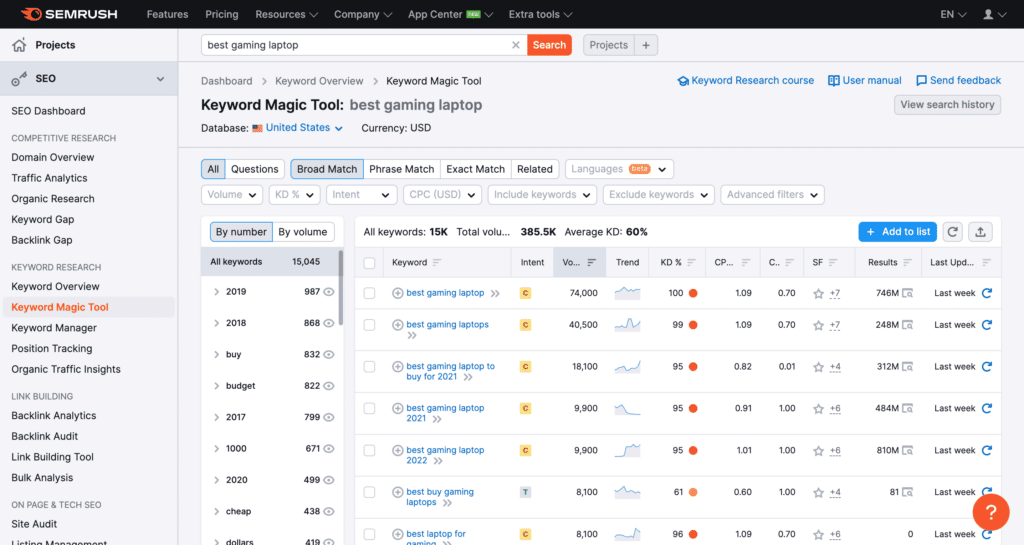Refresh the keyword table with the reload icon
Viewport: 1024px width, 545px height.
click(x=953, y=232)
